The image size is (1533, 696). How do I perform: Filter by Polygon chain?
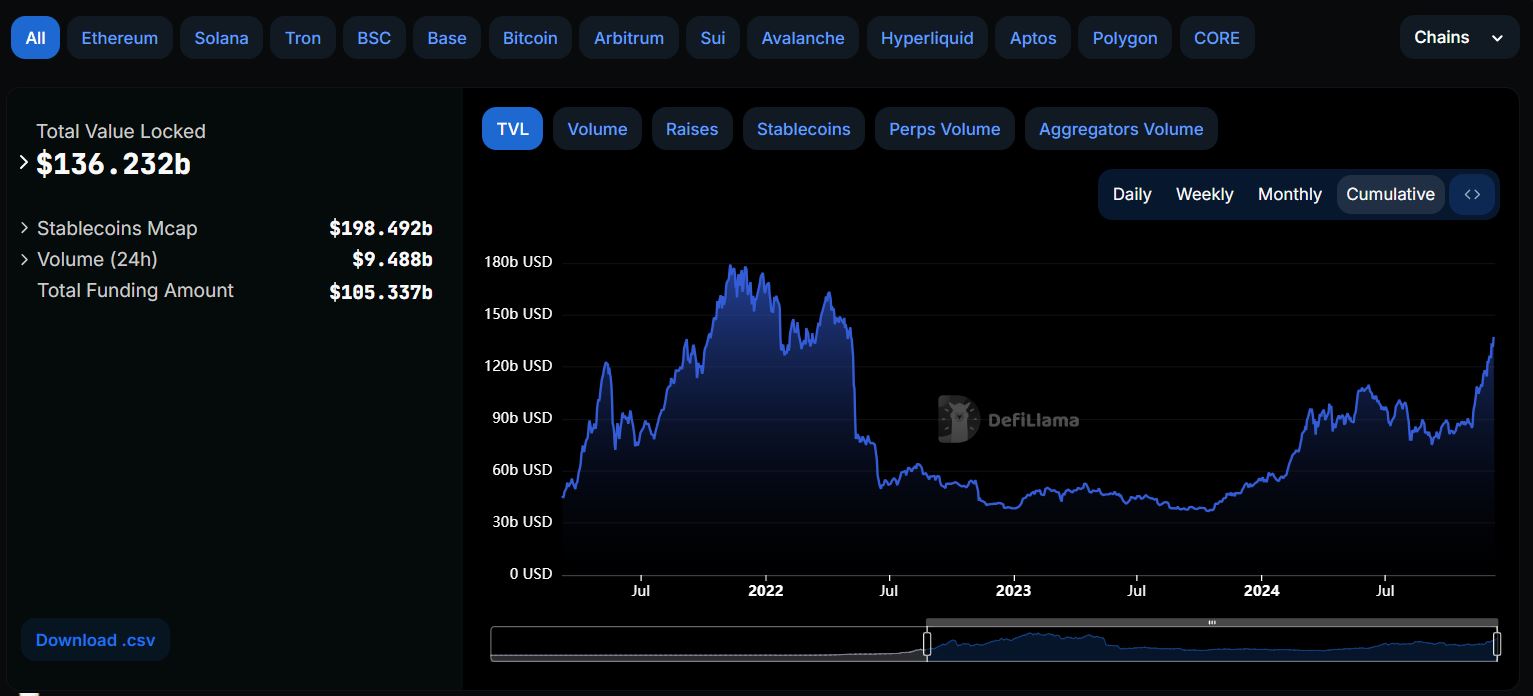1125,38
